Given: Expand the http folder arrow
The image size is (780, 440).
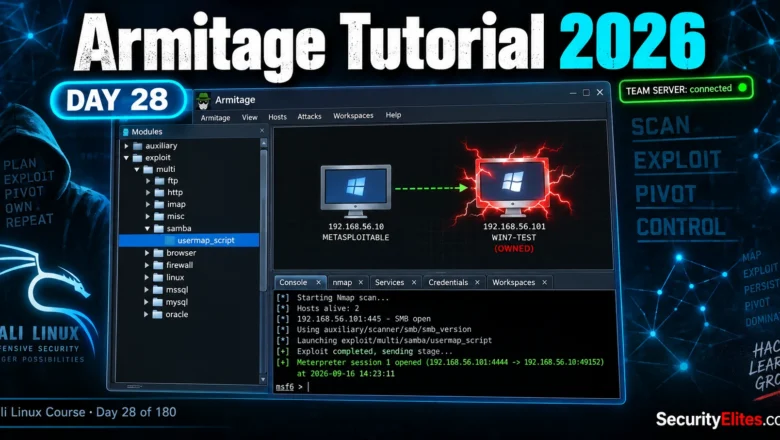Looking at the screenshot, I should pyautogui.click(x=148, y=192).
